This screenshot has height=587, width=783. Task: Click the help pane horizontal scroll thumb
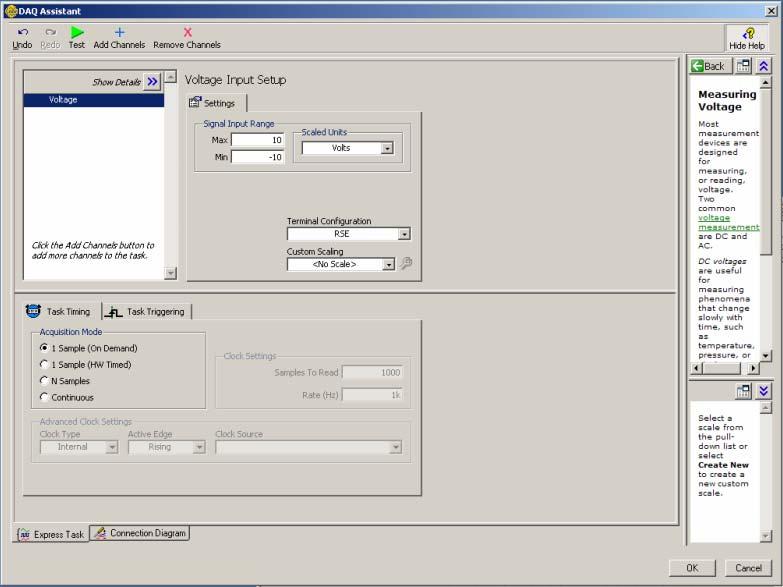point(722,368)
